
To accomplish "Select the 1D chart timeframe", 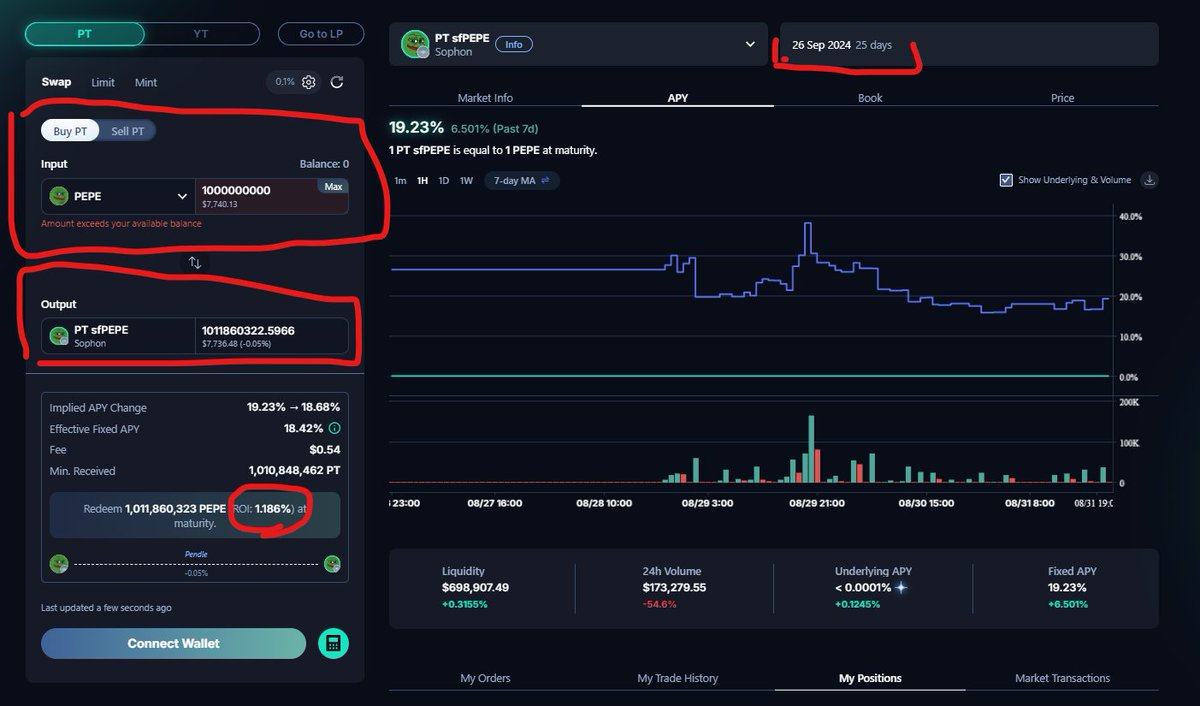I will coord(443,181).
